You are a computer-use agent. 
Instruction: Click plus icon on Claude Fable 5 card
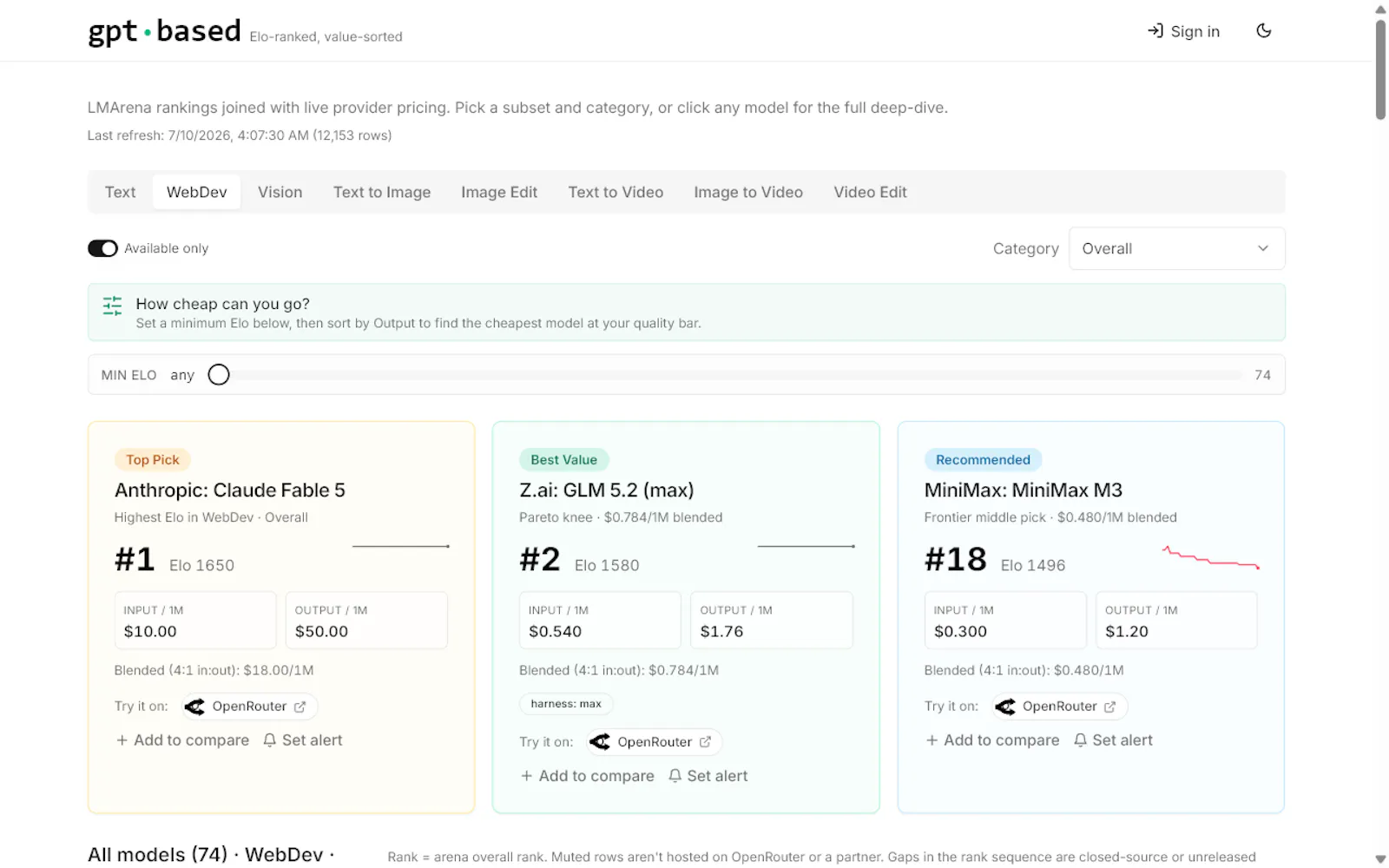pyautogui.click(x=122, y=740)
